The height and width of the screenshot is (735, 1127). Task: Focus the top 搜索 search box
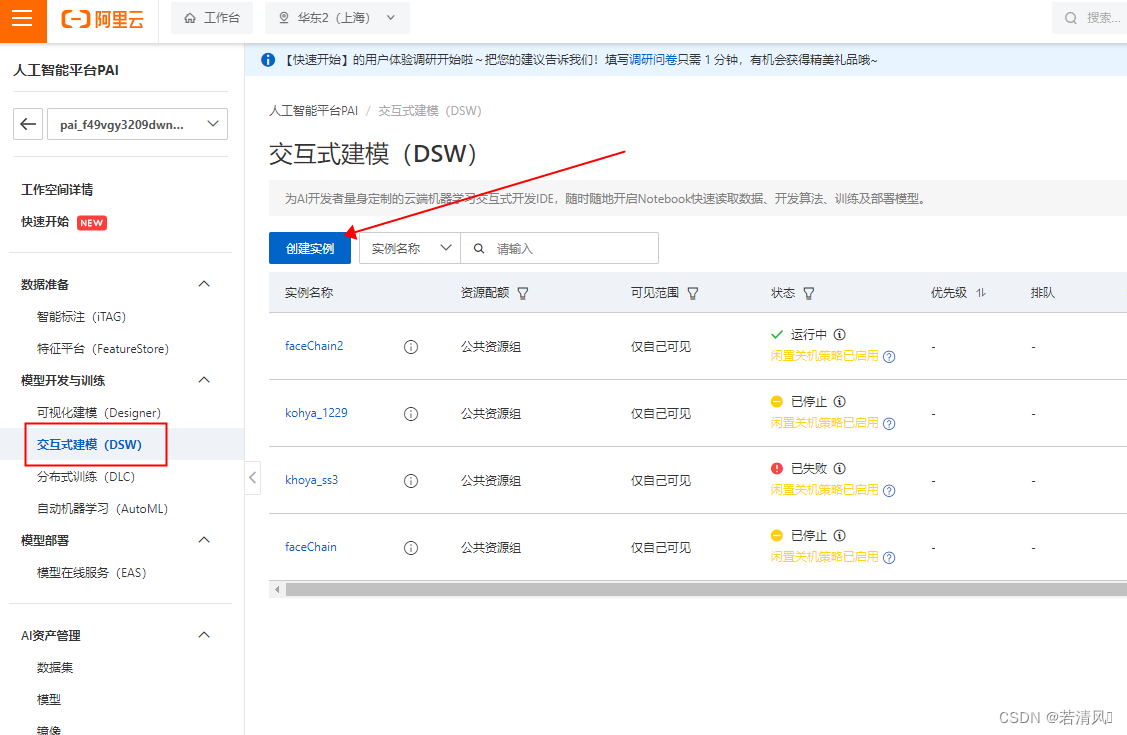[1090, 18]
